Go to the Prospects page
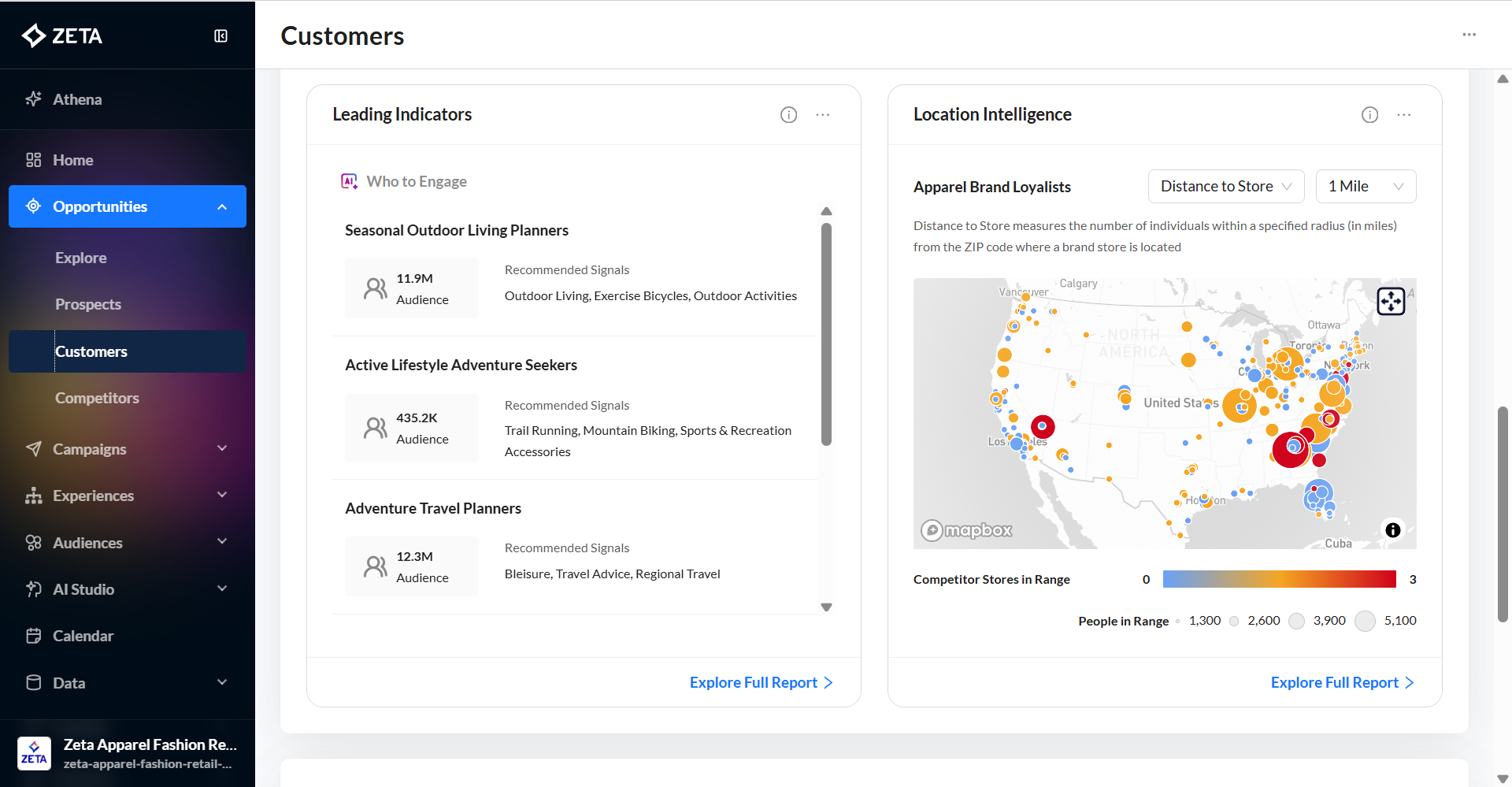The image size is (1512, 787). coord(88,304)
